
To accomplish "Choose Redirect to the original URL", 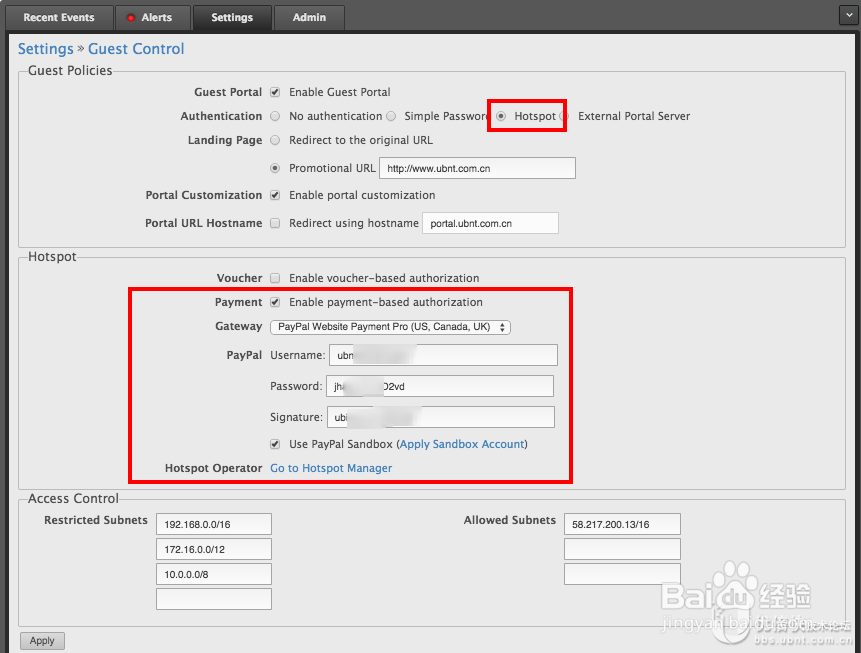I will 275,141.
